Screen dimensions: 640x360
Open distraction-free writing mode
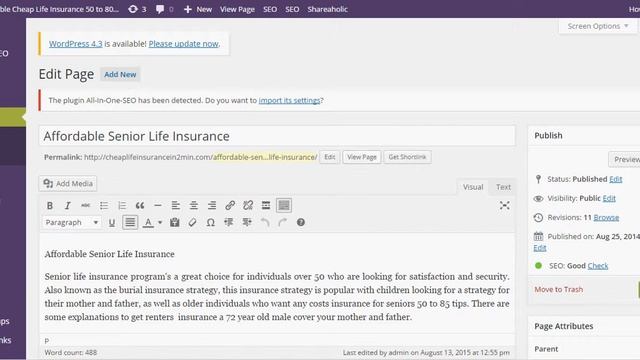tap(504, 205)
